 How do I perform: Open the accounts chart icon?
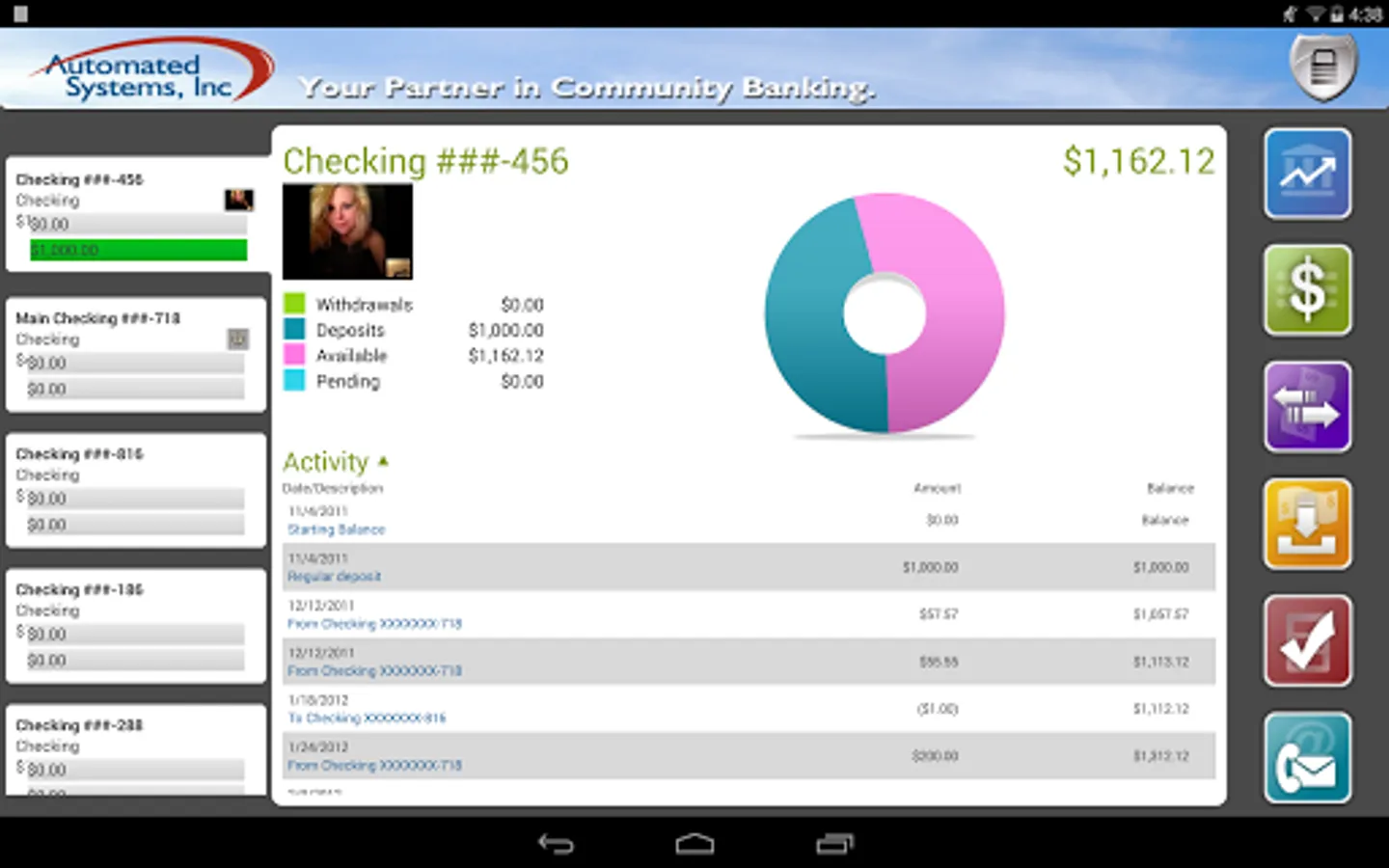[x=1307, y=174]
